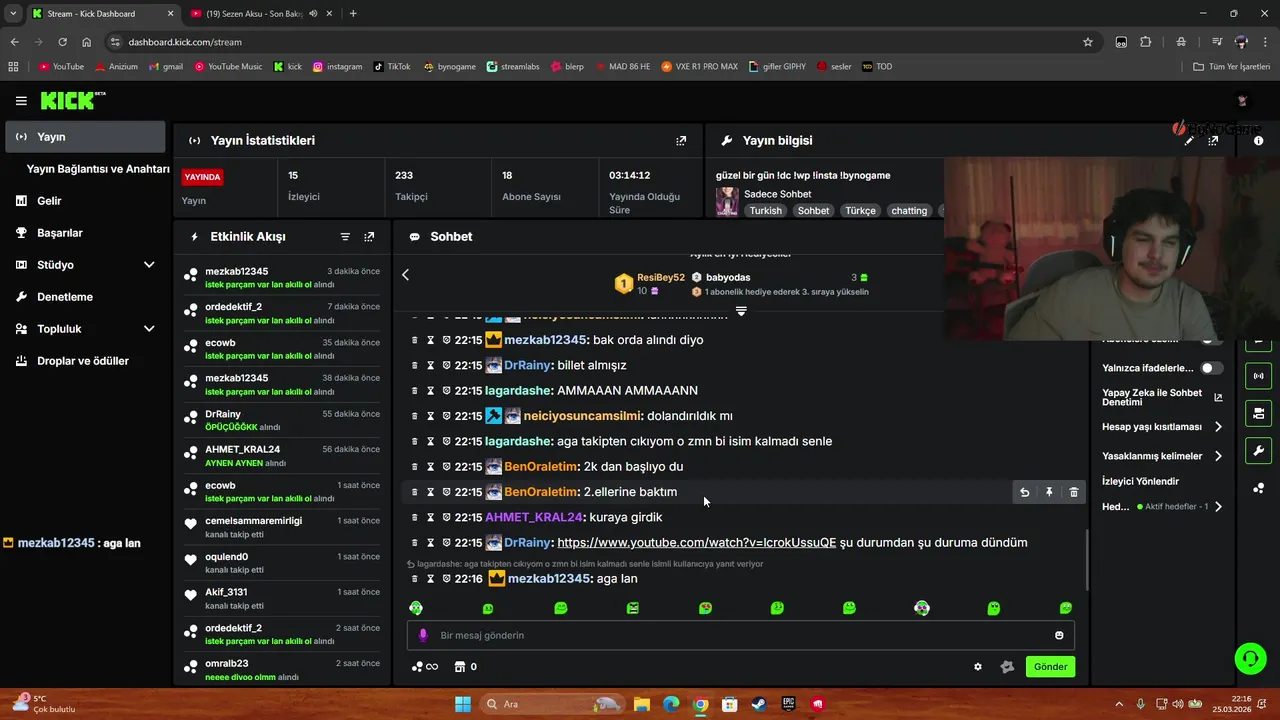Click the ResiBey52 username in leaderboard
This screenshot has width=1280, height=720.
click(661, 278)
